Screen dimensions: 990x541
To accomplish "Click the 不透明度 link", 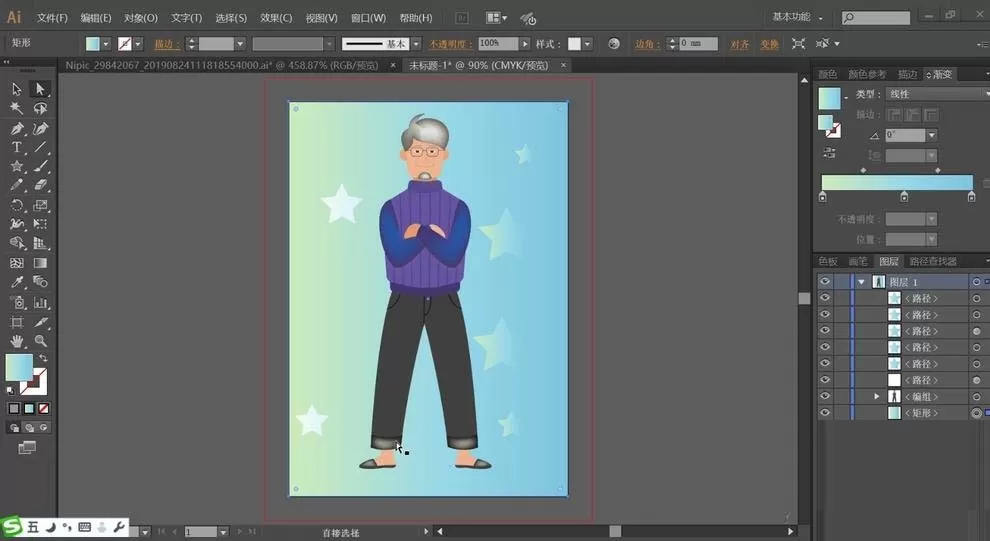I will point(451,44).
